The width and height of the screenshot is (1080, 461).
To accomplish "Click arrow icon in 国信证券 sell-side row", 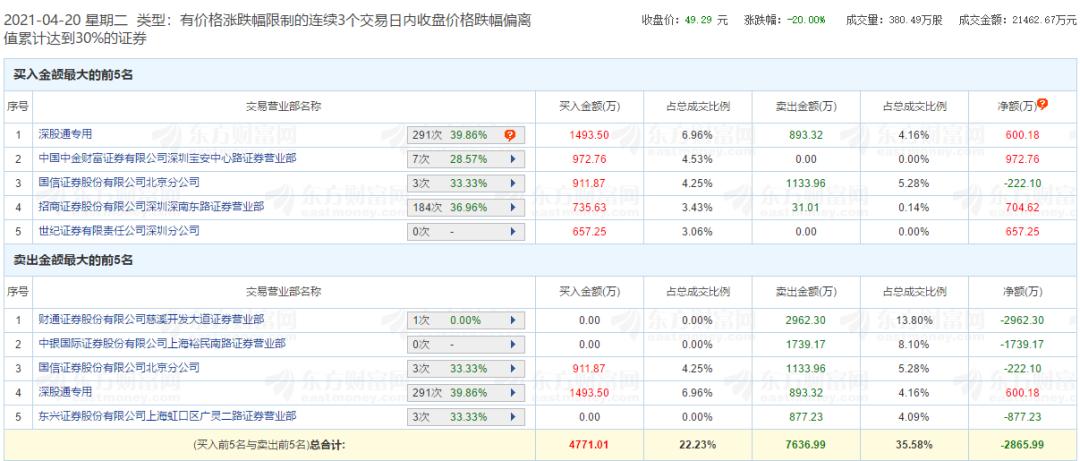I will tap(512, 369).
